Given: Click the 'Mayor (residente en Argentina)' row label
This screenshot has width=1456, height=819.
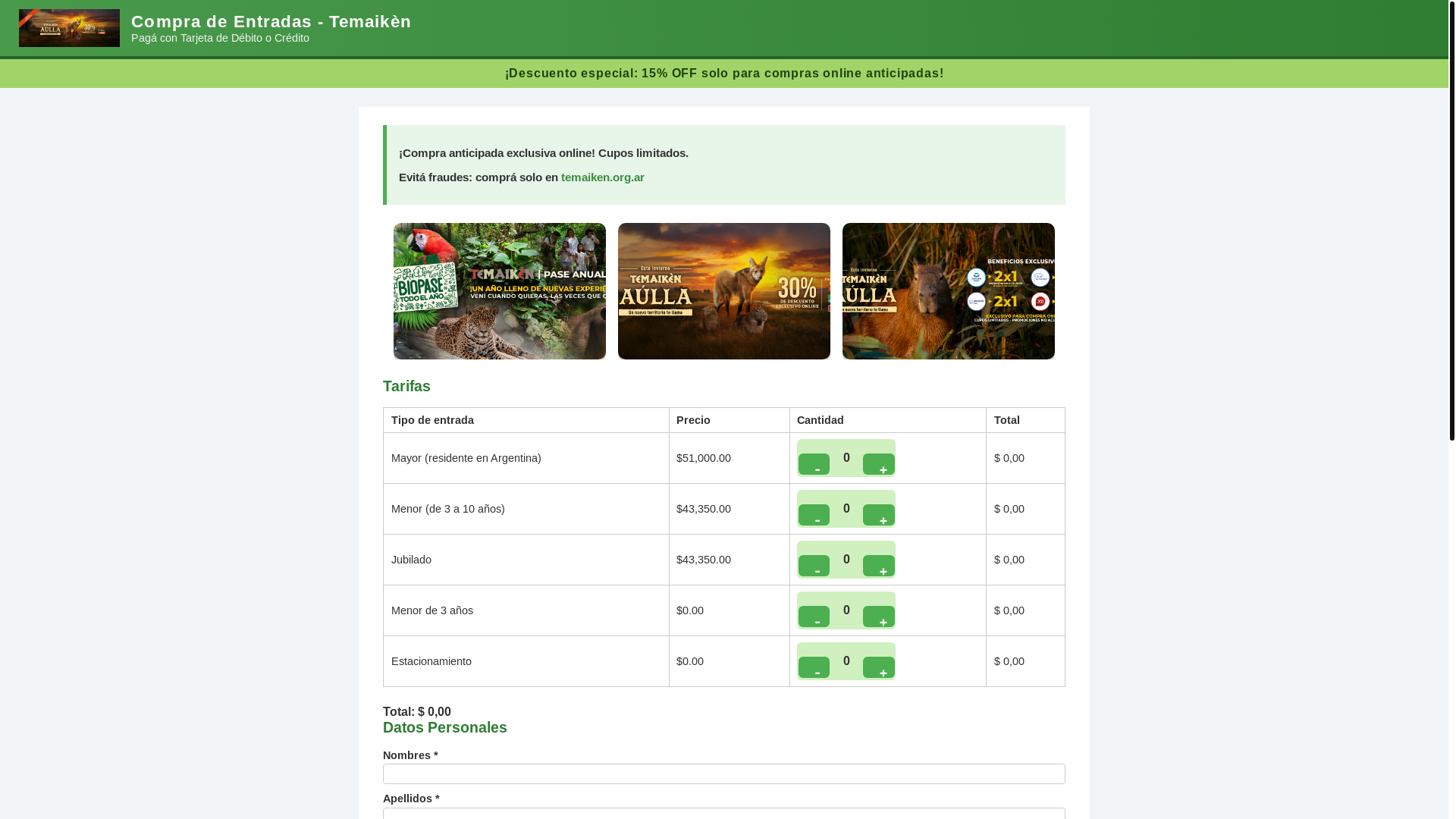Looking at the screenshot, I should [x=466, y=458].
